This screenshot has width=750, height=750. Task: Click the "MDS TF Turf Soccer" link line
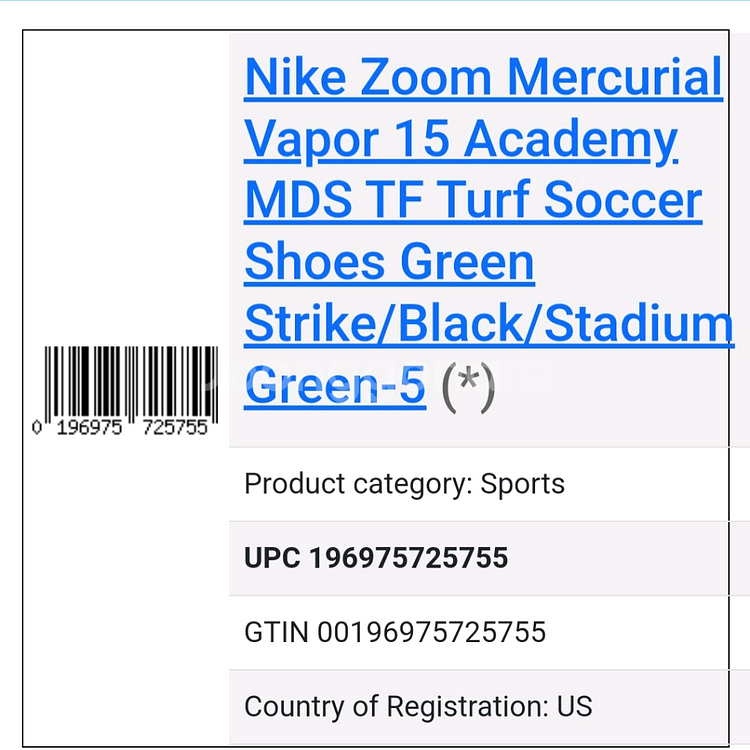pos(473,201)
